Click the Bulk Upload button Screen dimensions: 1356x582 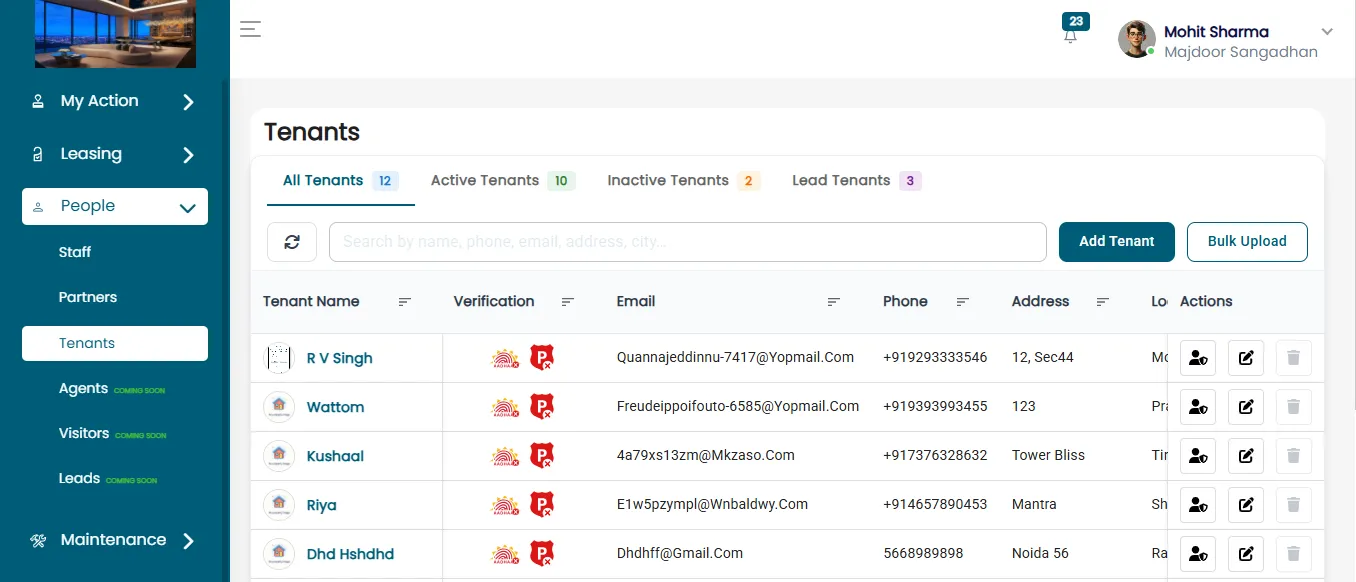coord(1247,242)
